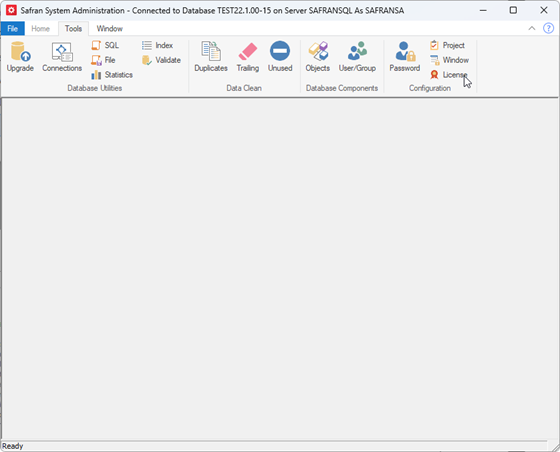Run the Index utility
The image size is (560, 452).
click(x=158, y=45)
